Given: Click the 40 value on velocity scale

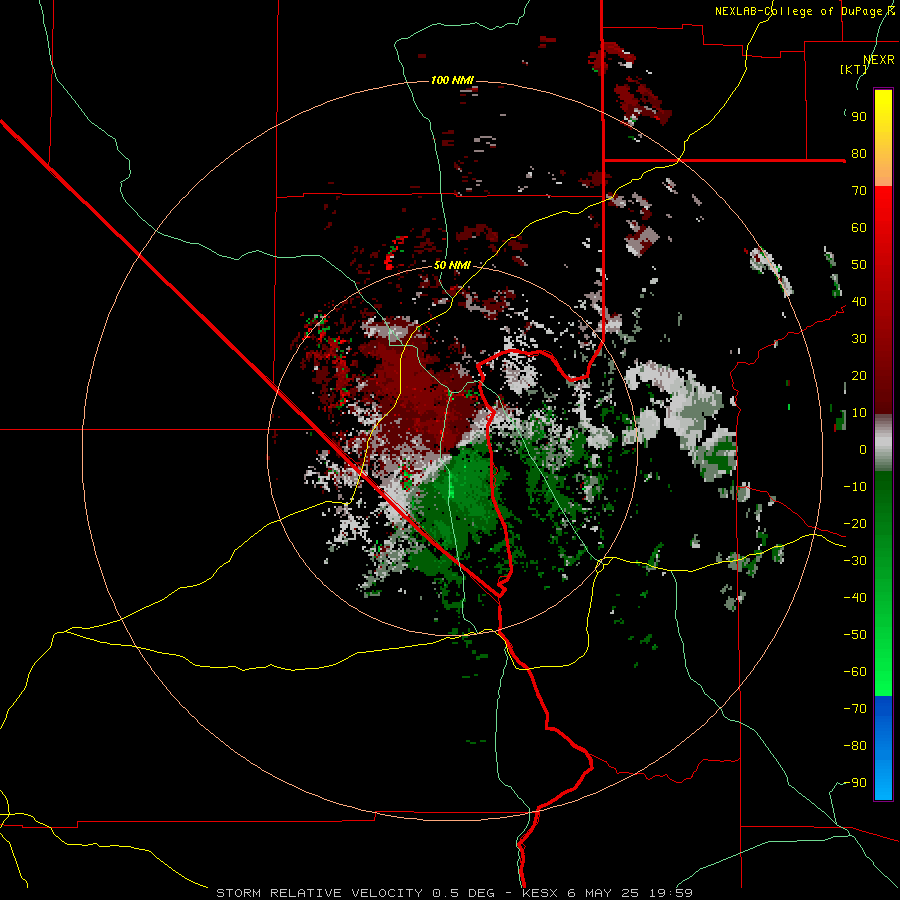Looking at the screenshot, I should click(859, 302).
